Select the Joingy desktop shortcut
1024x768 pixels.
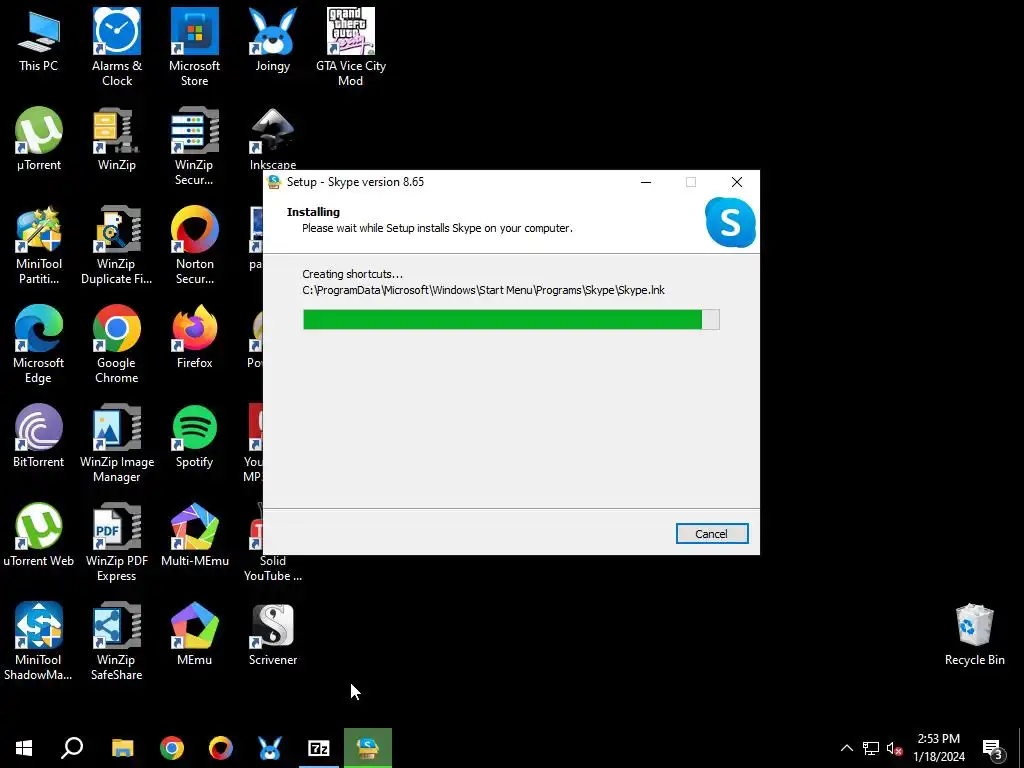[x=272, y=40]
